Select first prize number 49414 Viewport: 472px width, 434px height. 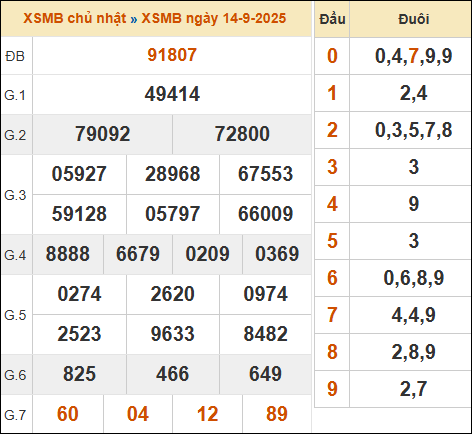click(172, 94)
